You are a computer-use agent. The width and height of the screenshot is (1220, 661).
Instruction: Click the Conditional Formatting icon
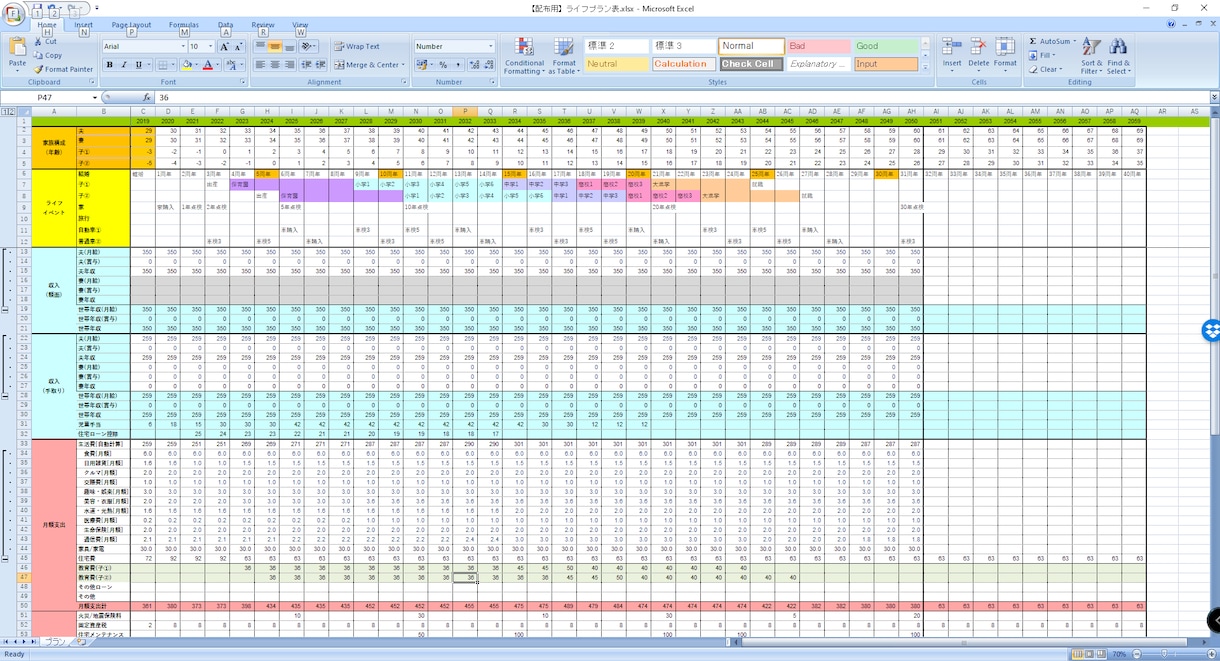coord(523,48)
